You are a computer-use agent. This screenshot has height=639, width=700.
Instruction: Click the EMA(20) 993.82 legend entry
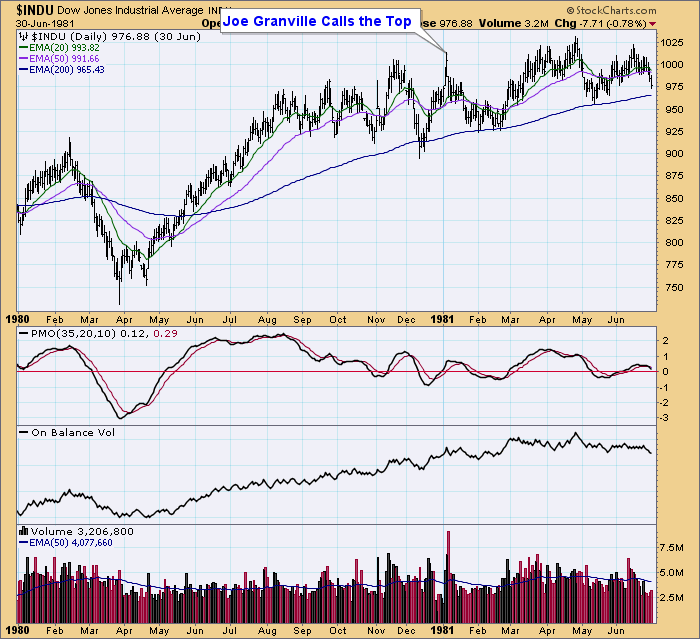pos(64,47)
